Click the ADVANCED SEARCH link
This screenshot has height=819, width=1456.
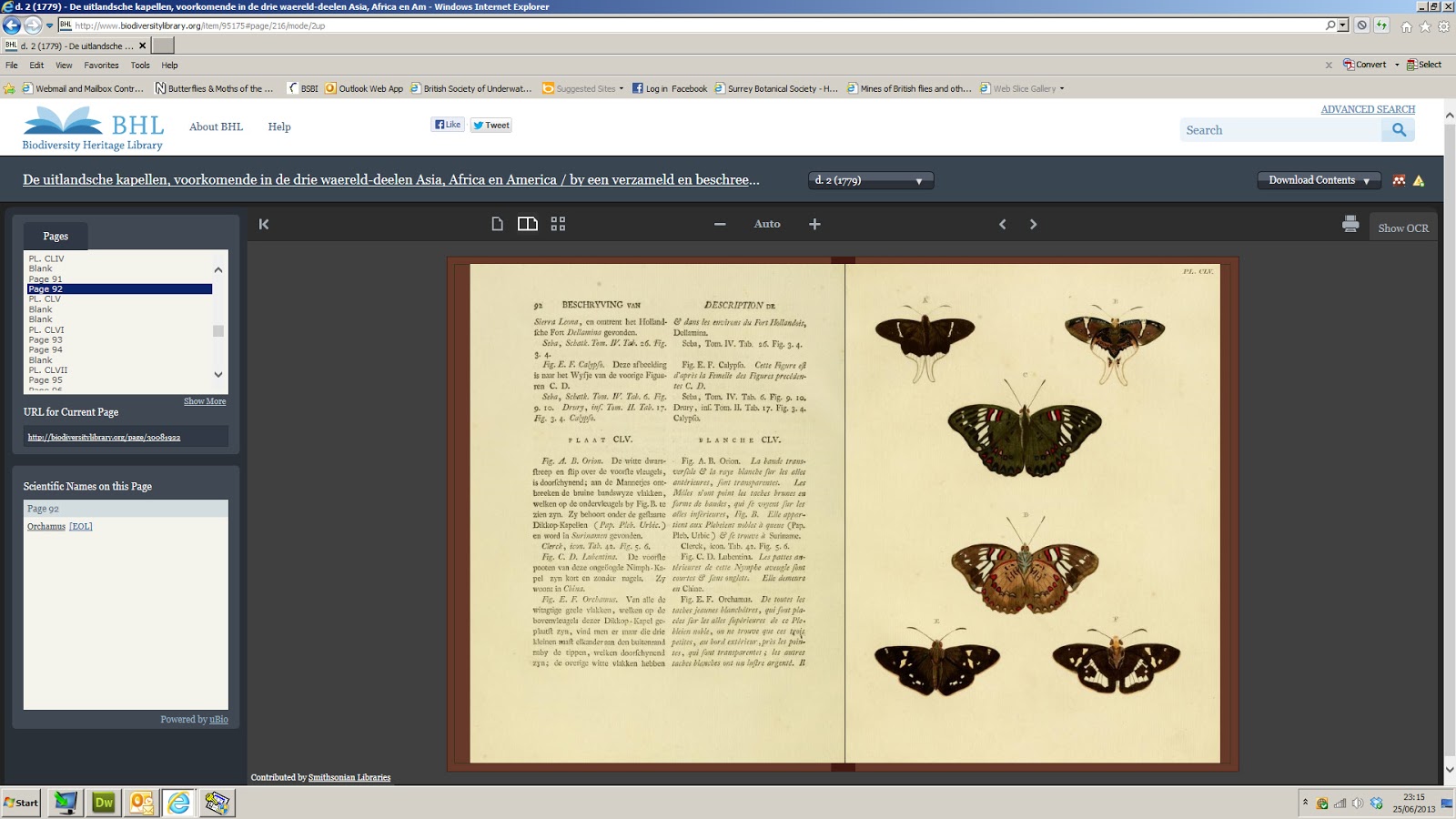(1368, 109)
